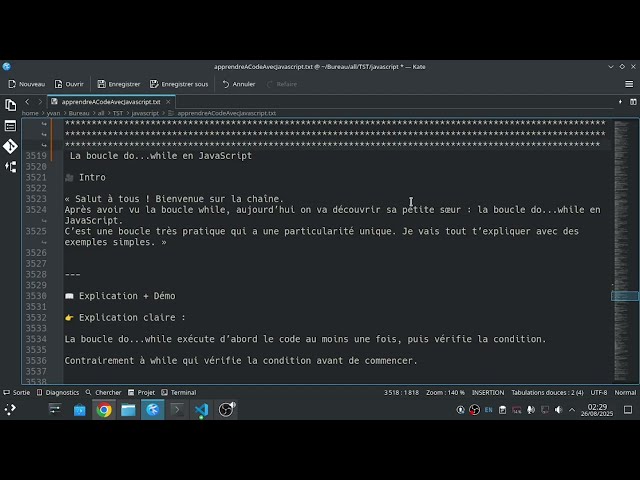Click the Nouveau toolbar button
This screenshot has width=640, height=480.
coord(27,84)
